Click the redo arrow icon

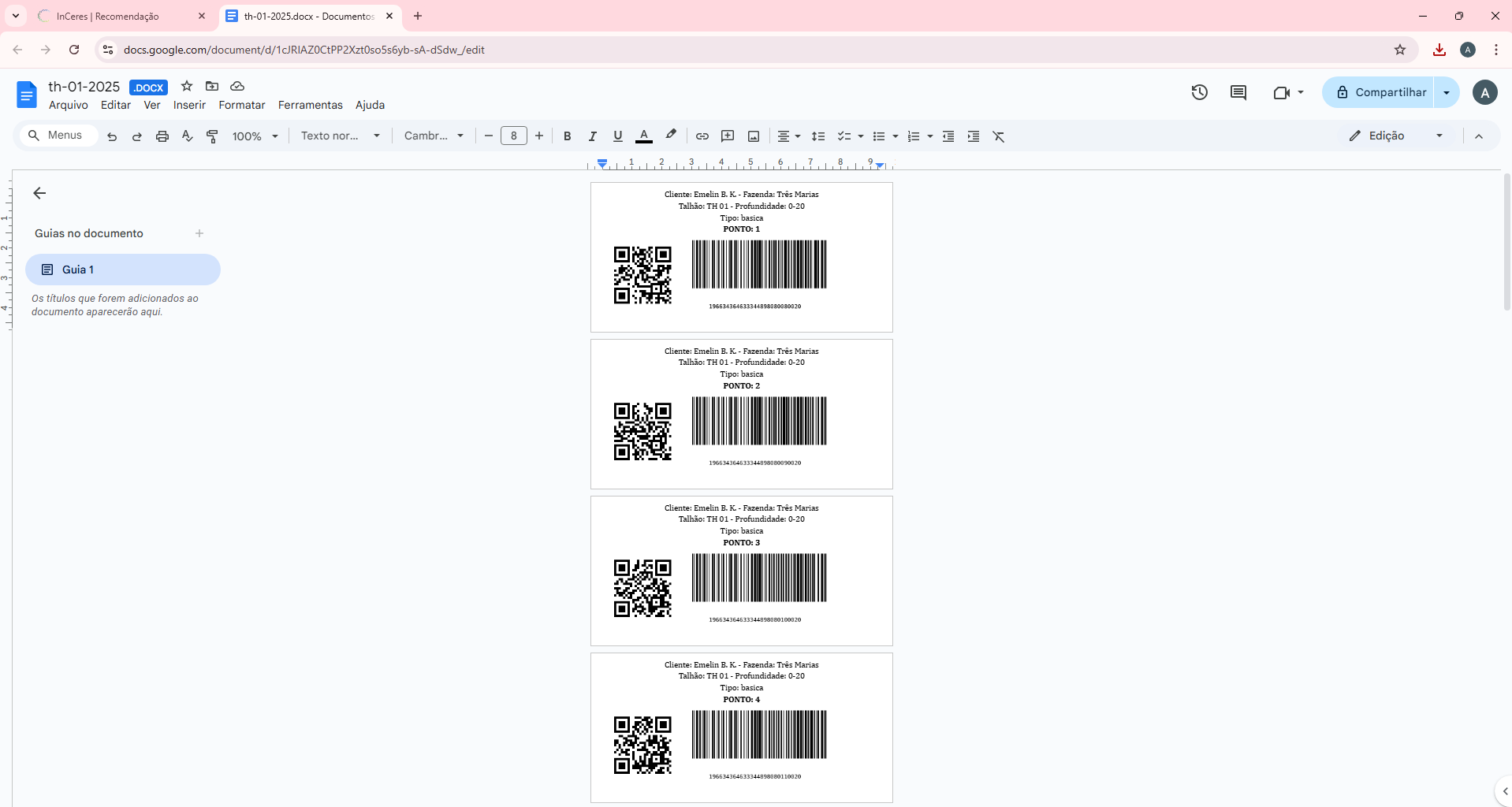pyautogui.click(x=137, y=136)
